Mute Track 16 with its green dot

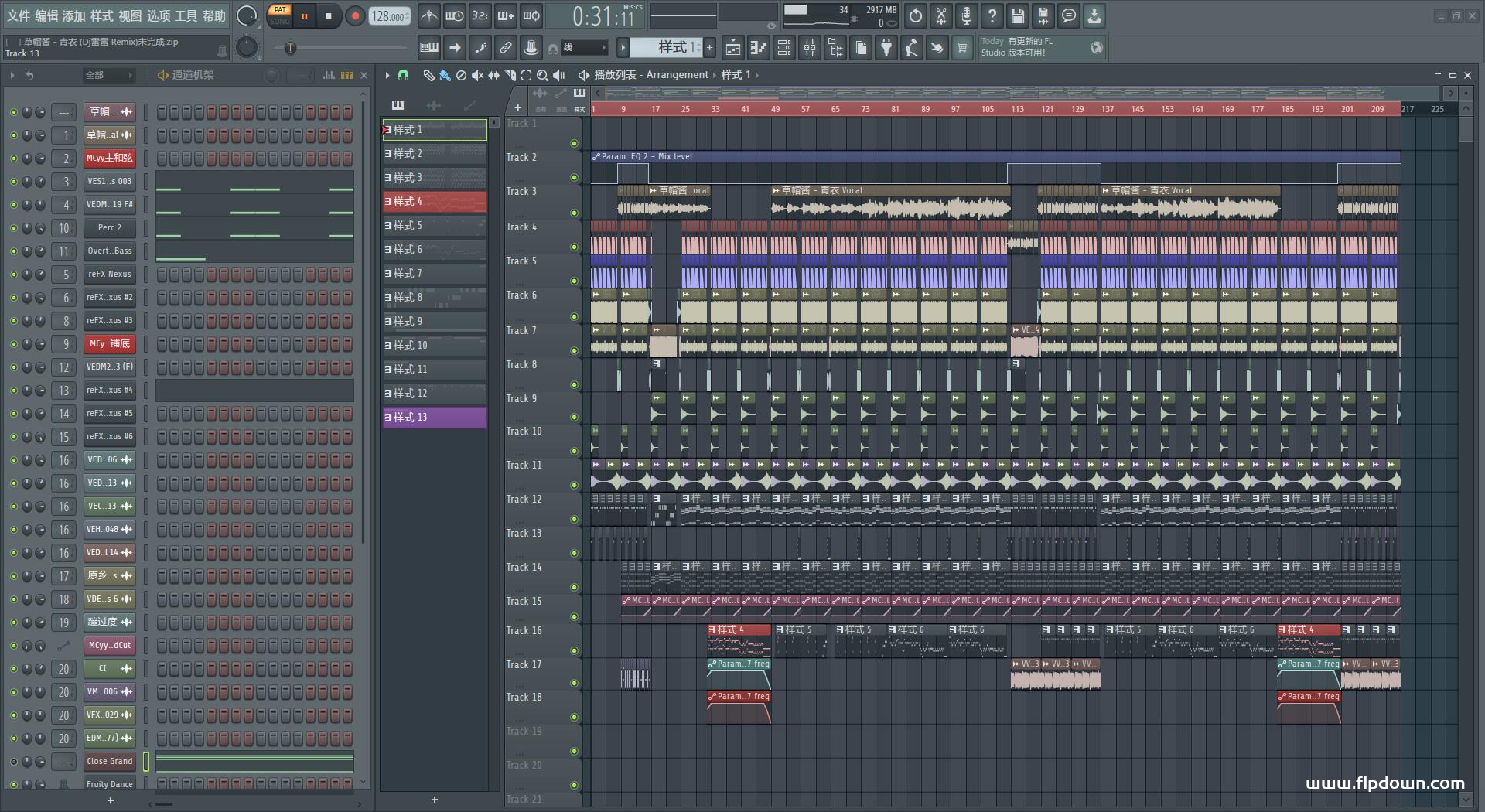tap(574, 650)
